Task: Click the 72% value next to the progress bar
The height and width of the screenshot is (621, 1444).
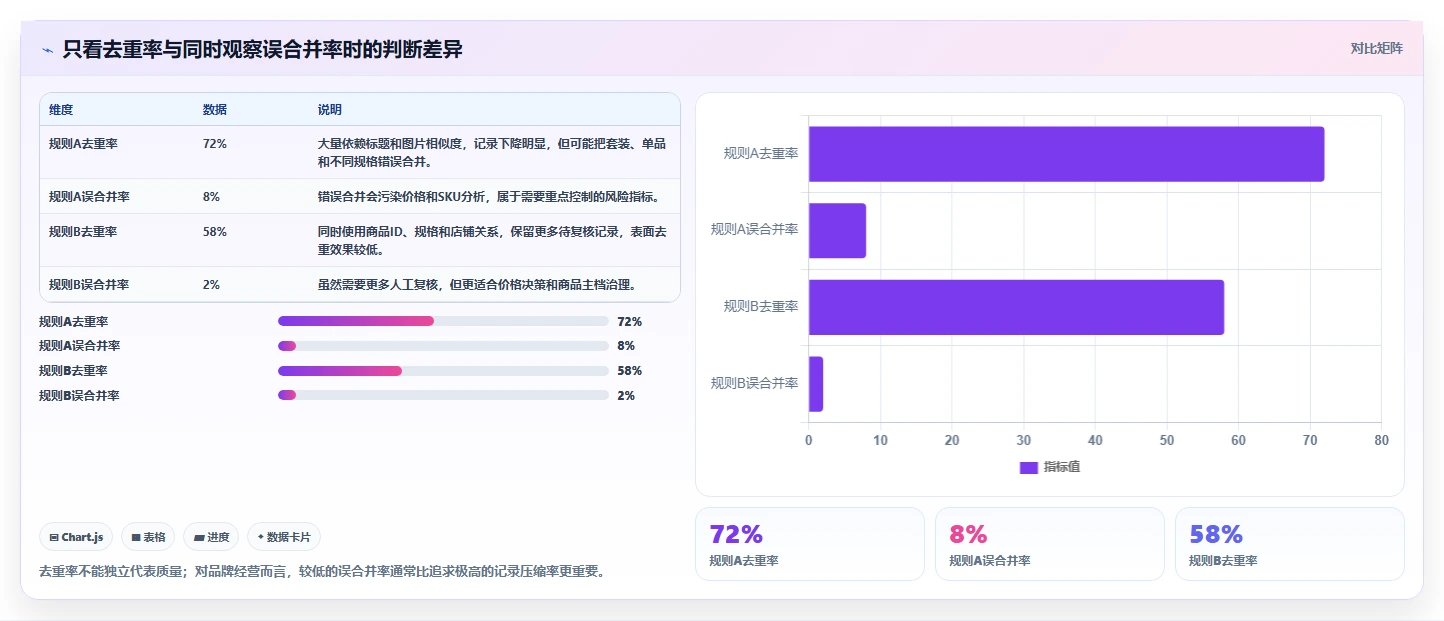Action: 630,321
